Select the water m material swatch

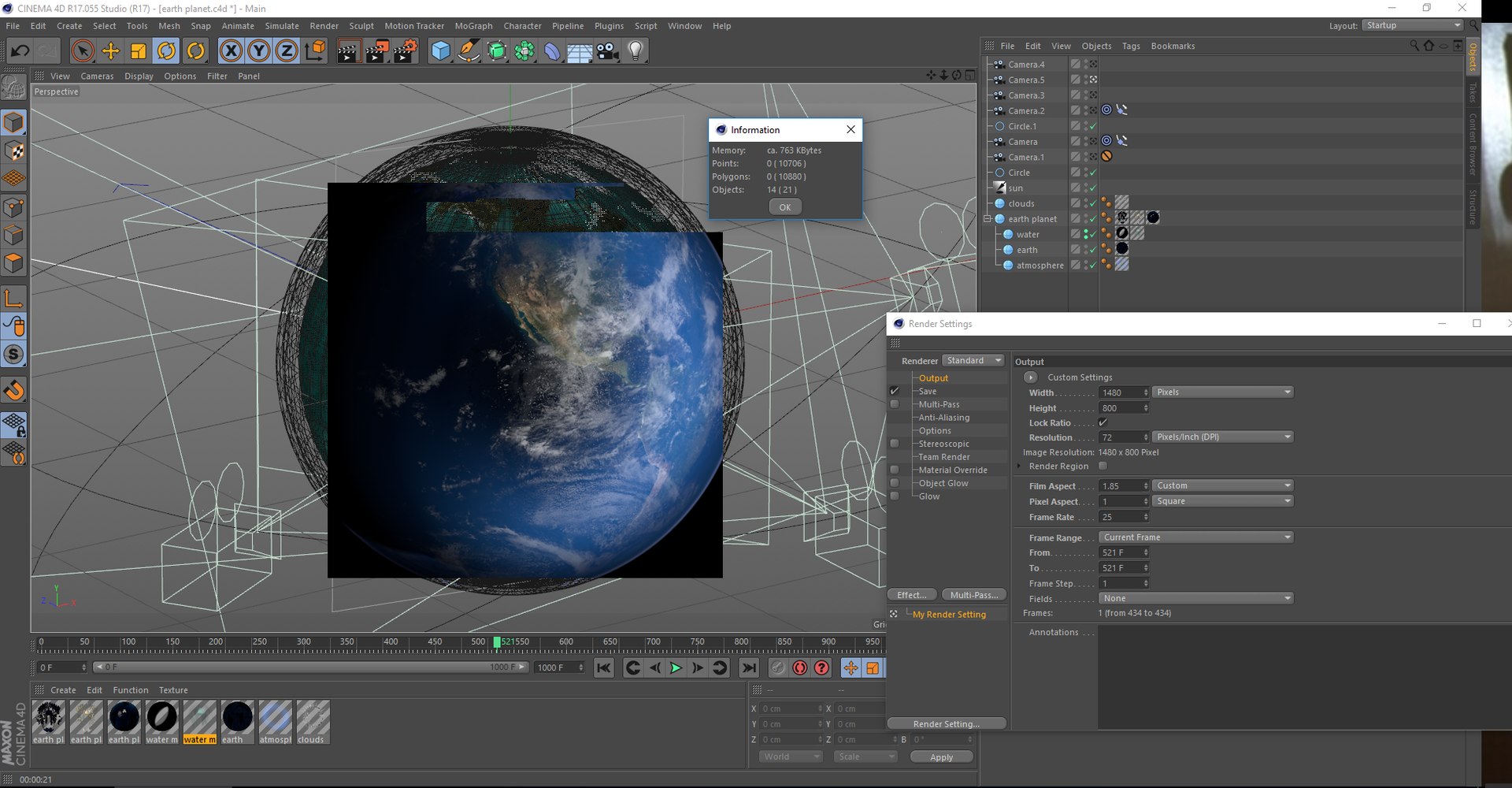click(200, 722)
